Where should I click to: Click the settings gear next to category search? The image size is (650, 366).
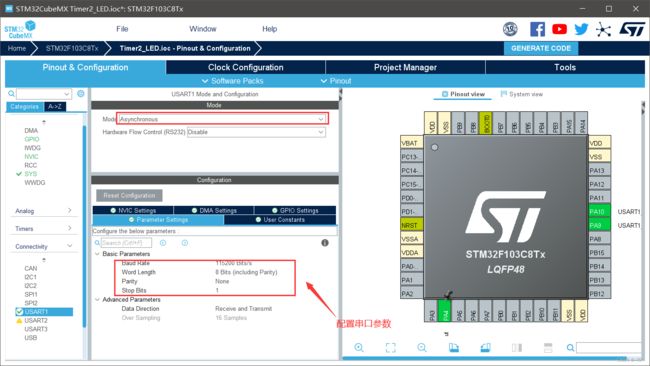point(81,94)
